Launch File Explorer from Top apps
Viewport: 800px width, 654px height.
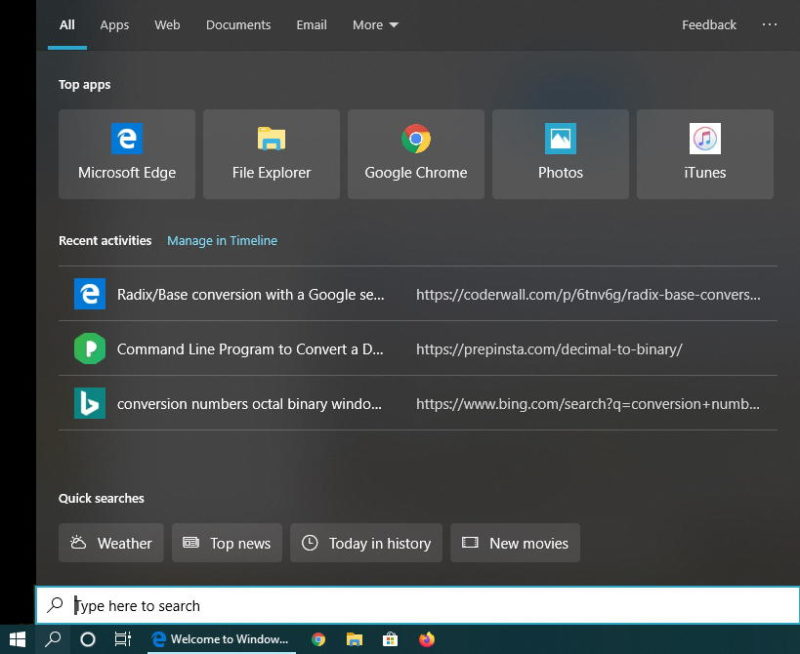pos(270,152)
